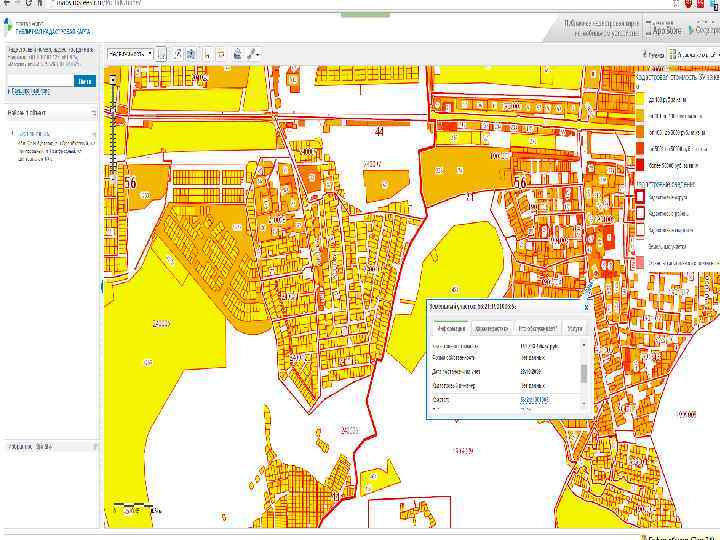Click the zoom-out button at the bottom of the zoom slider
The width and height of the screenshot is (720, 540).
[112, 179]
